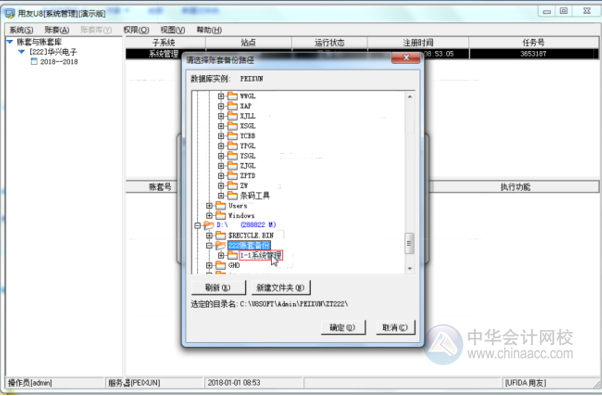The image size is (602, 396).
Task: Click the 用友U8 title bar app icon
Action: [10, 14]
